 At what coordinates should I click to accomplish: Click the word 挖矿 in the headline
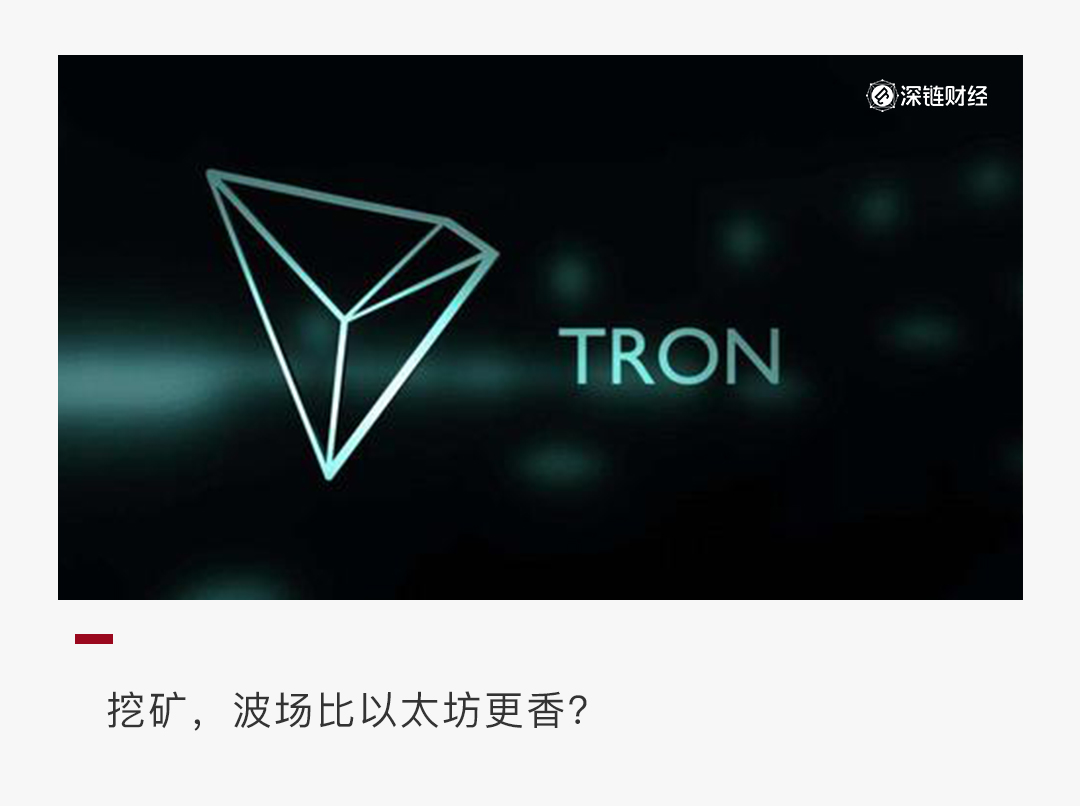(x=147, y=710)
